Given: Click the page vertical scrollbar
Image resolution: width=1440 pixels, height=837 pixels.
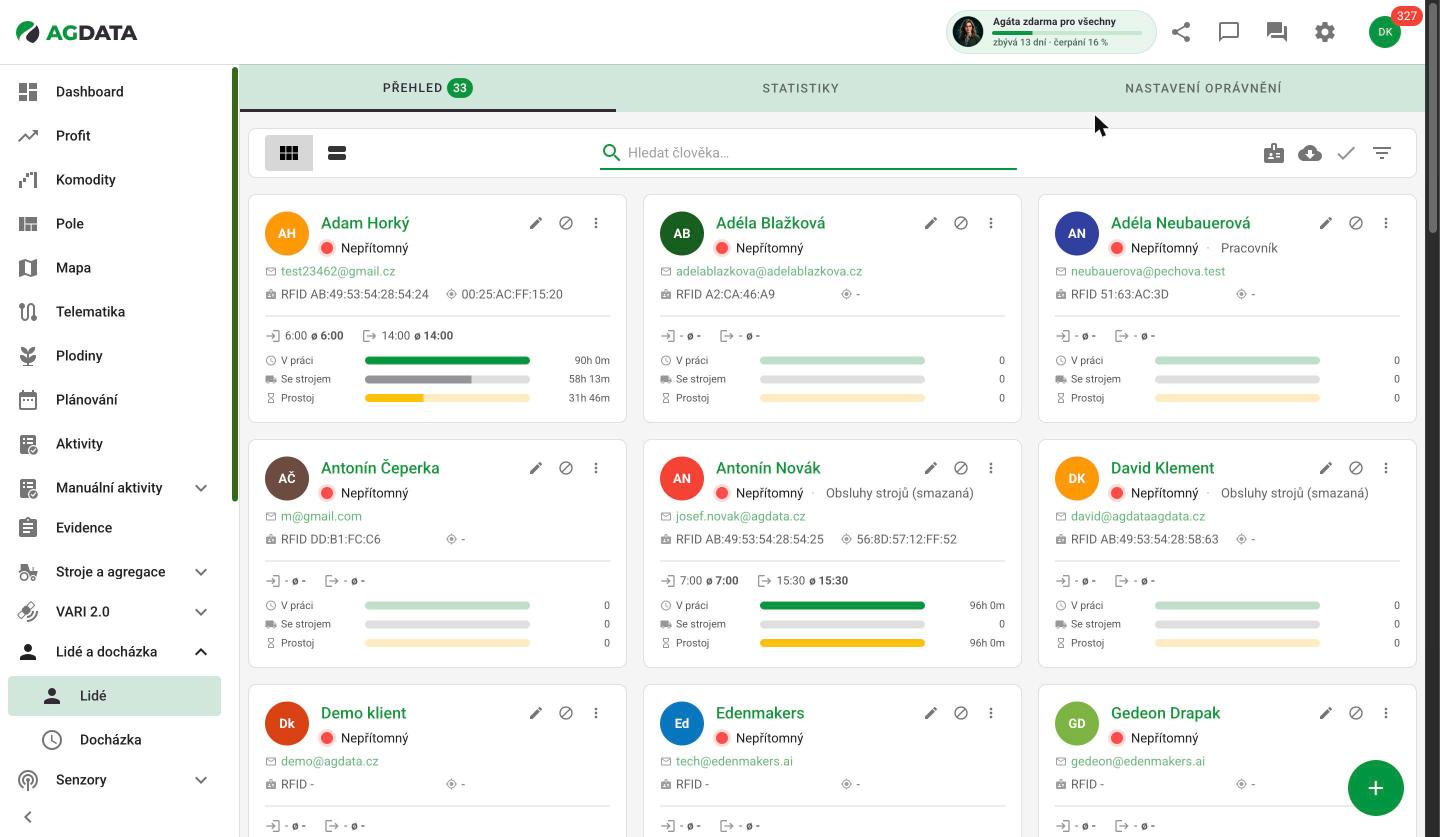Looking at the screenshot, I should (1433, 118).
